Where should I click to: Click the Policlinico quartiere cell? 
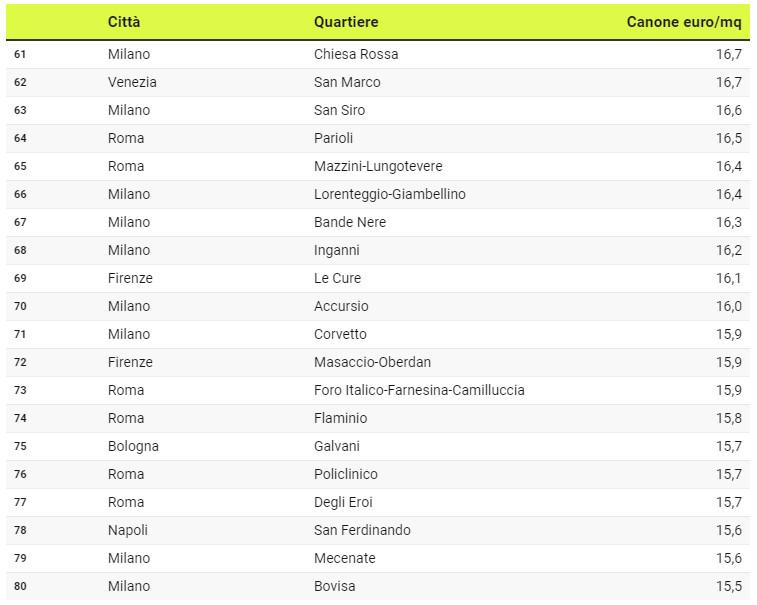(x=346, y=474)
